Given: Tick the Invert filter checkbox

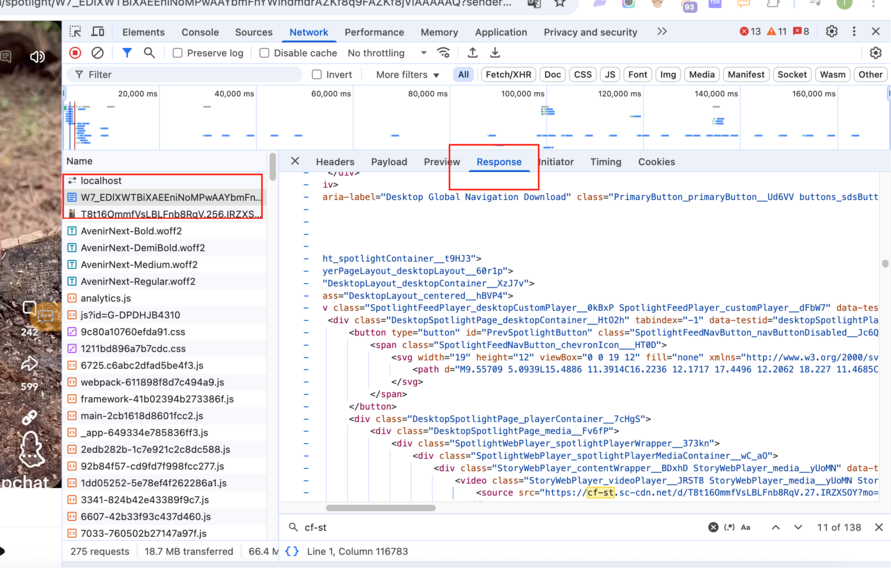Looking at the screenshot, I should click(317, 75).
